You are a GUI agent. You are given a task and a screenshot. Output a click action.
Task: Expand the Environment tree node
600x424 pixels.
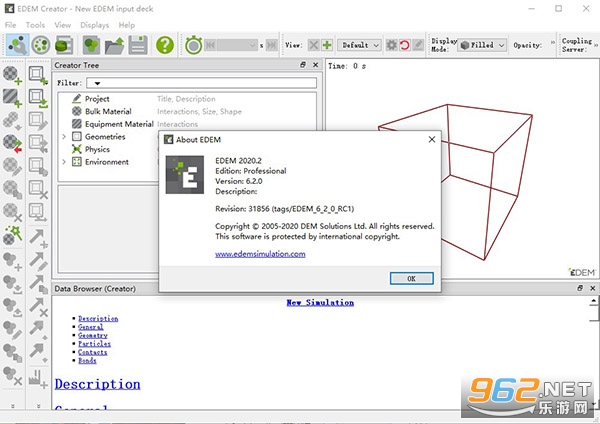coord(64,162)
